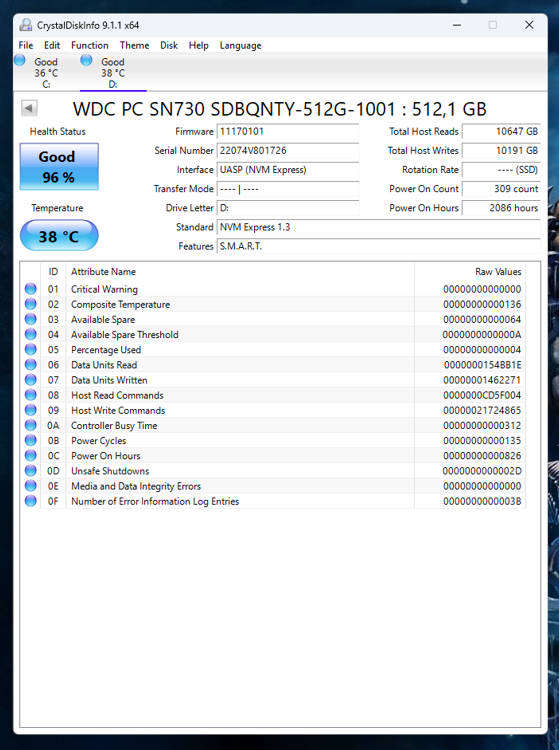
Task: Click status orb for Host Write Commands
Action: tap(31, 410)
